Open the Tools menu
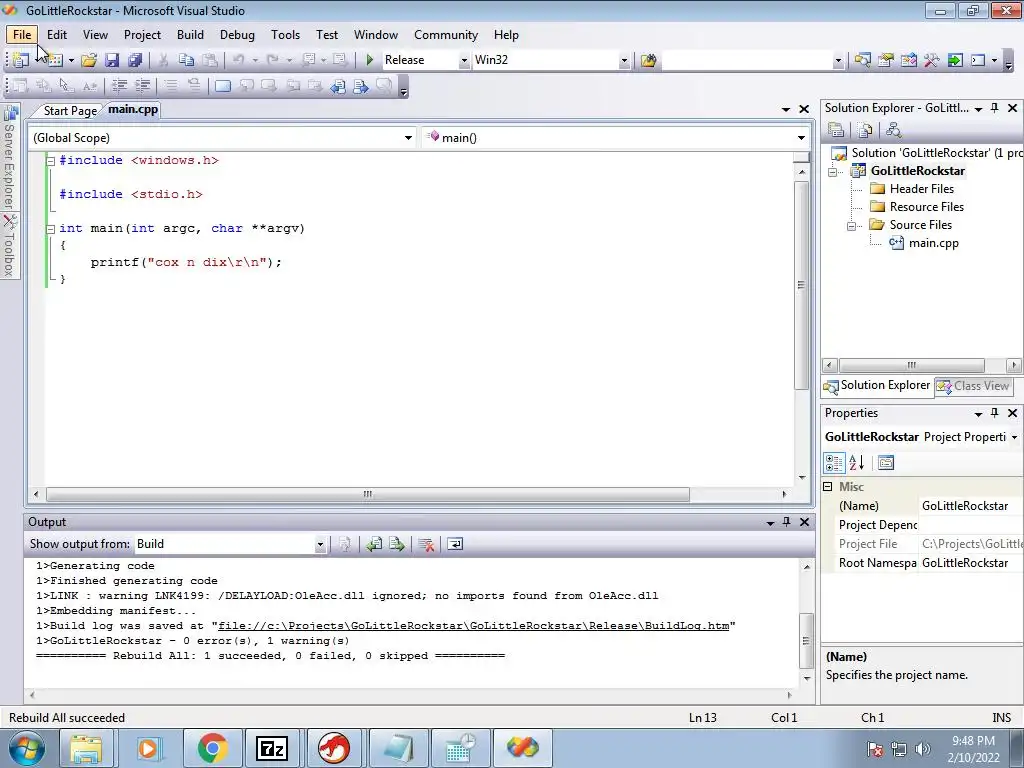 pos(285,35)
